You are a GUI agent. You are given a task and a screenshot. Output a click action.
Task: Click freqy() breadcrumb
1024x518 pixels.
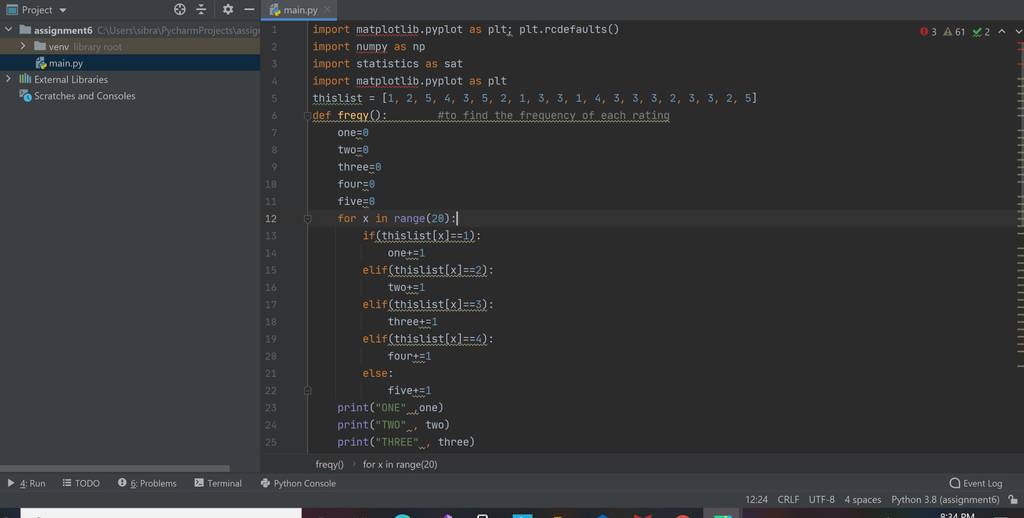329,464
